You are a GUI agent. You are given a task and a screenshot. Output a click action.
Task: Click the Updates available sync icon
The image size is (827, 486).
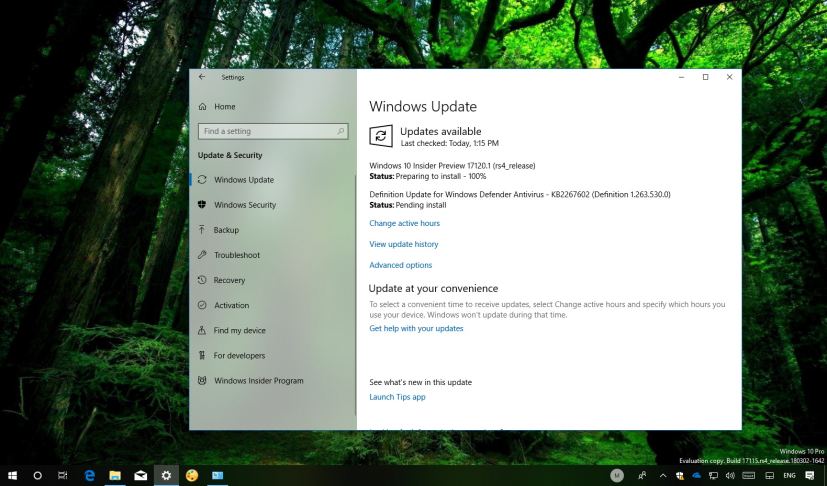tap(381, 136)
